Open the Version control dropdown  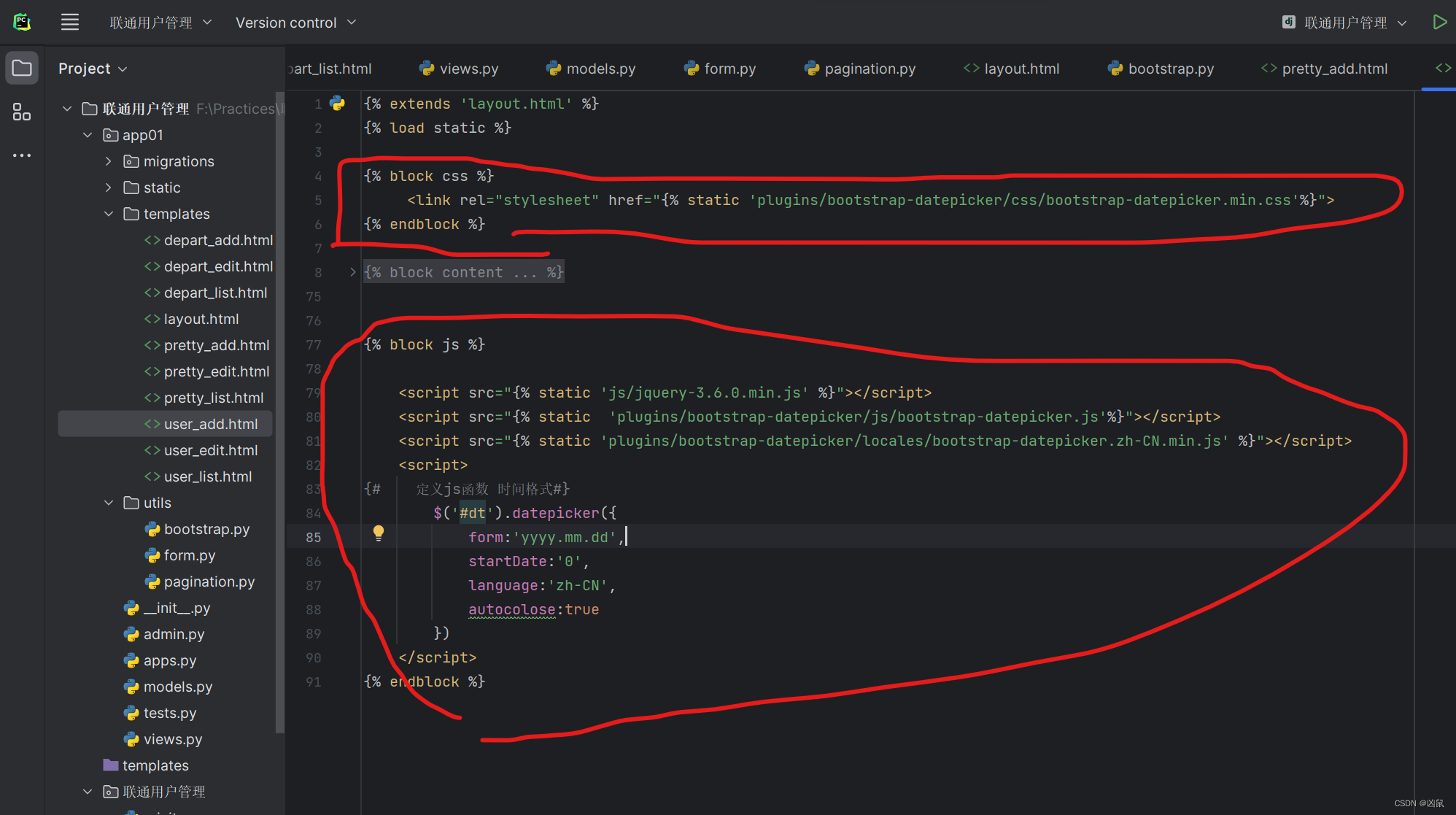pos(295,23)
